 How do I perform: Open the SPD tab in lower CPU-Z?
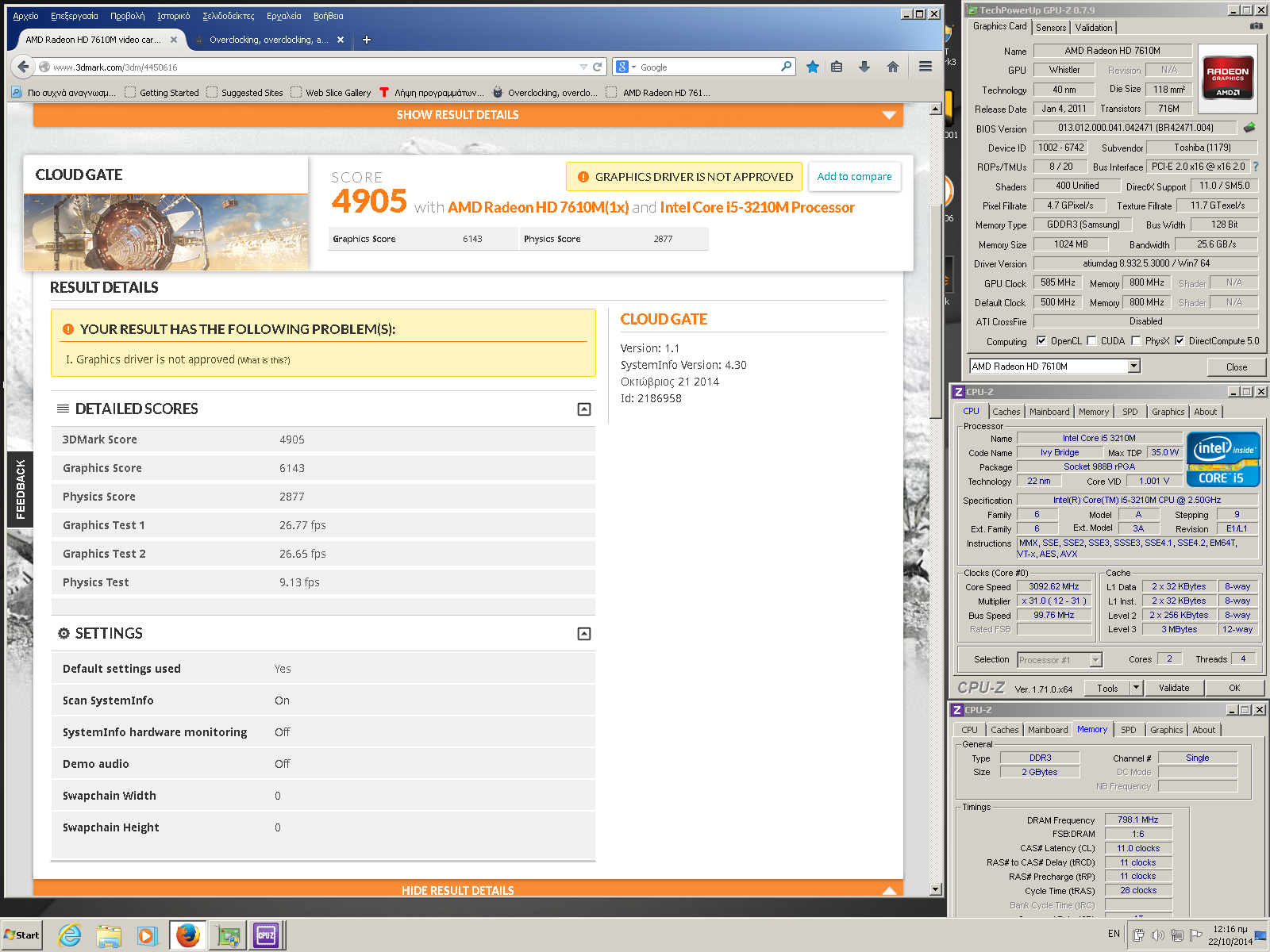point(1128,730)
